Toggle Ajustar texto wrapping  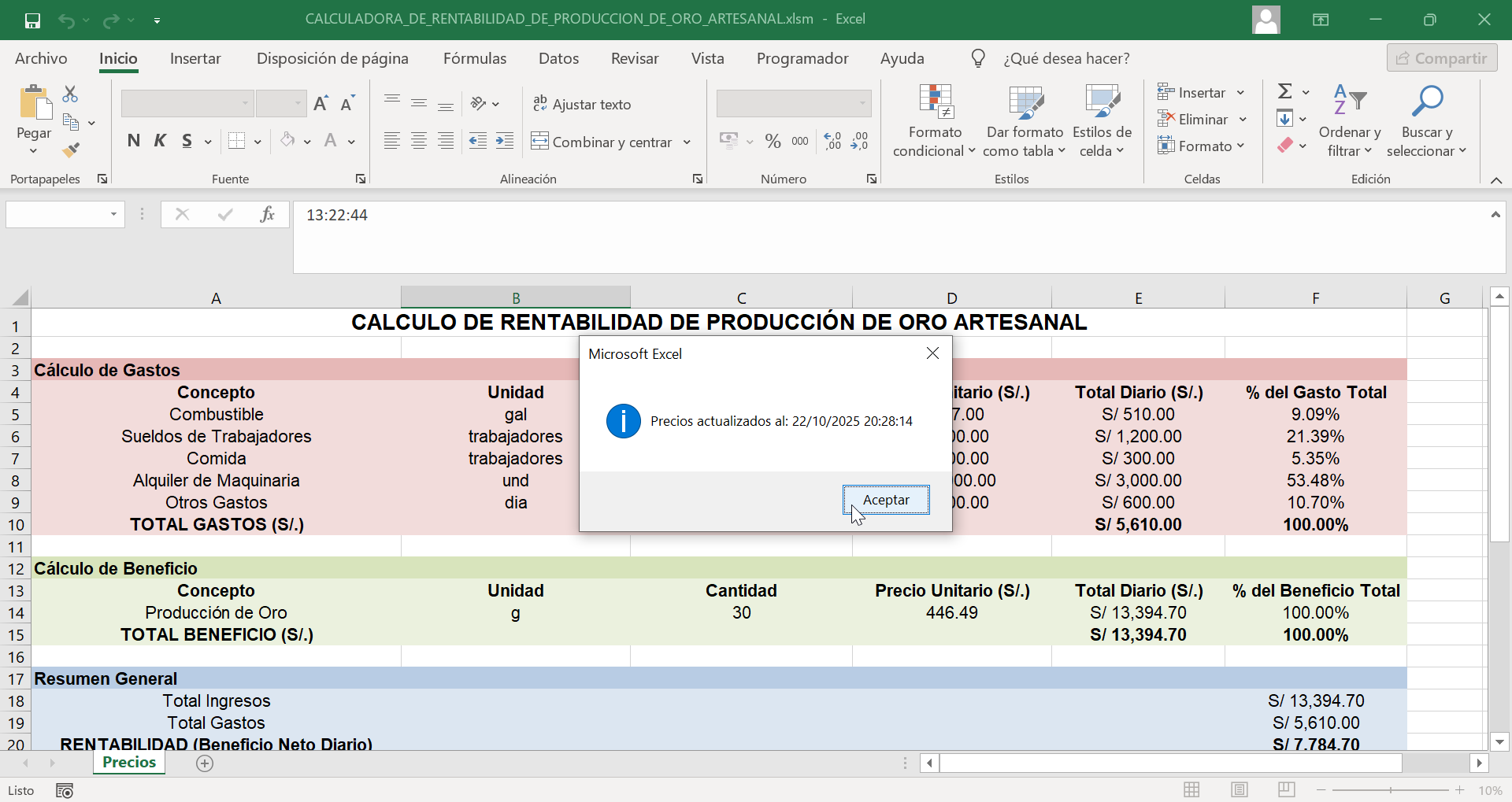pyautogui.click(x=583, y=104)
